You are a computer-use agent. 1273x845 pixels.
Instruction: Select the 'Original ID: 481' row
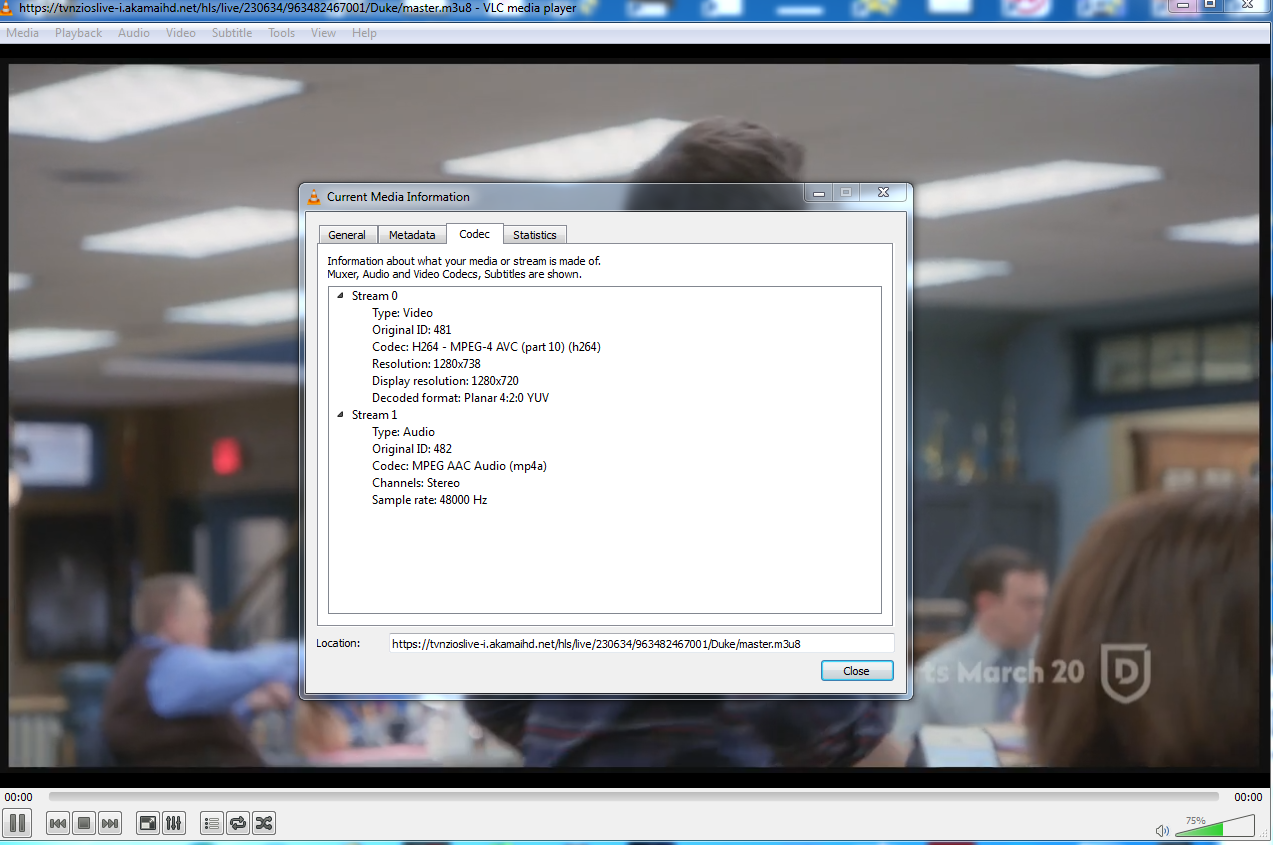click(x=412, y=330)
